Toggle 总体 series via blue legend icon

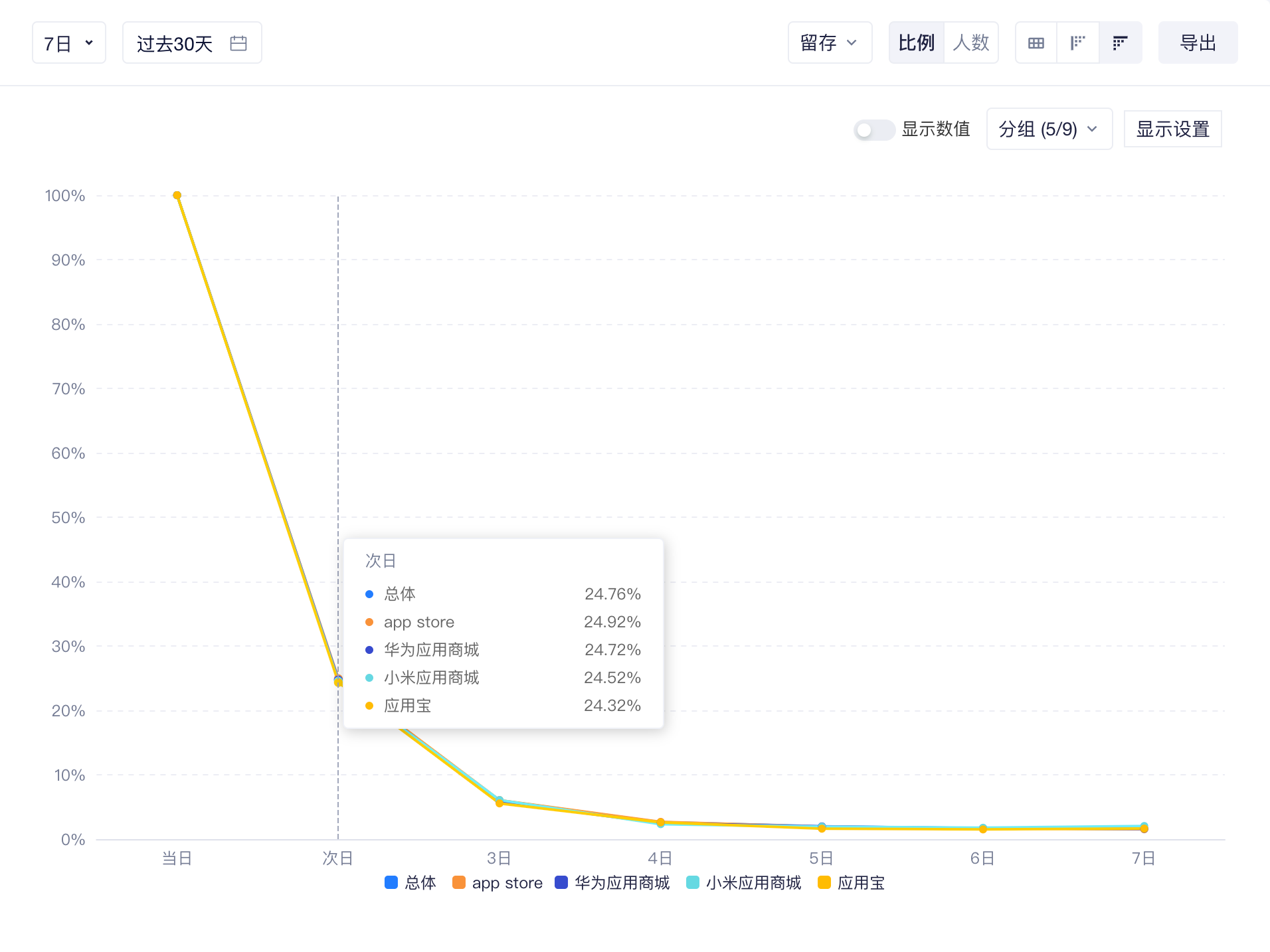(391, 882)
